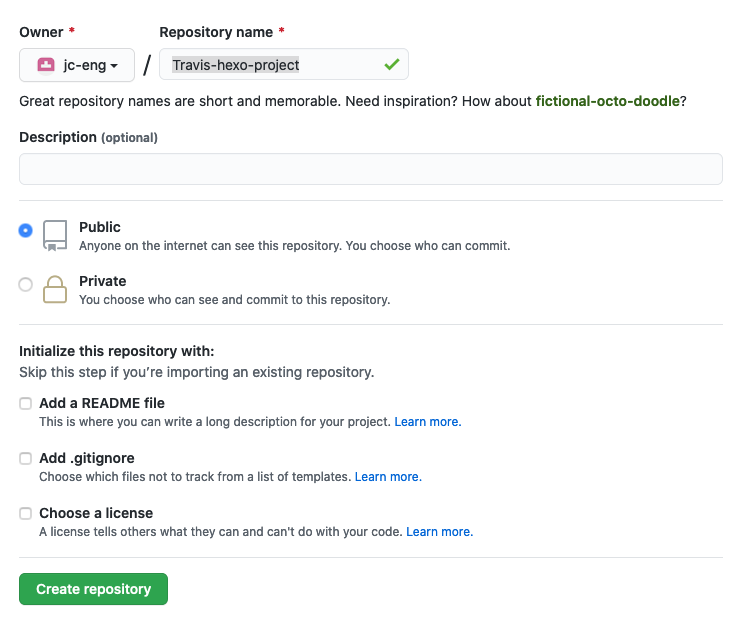The width and height of the screenshot is (733, 623).
Task: Click the Public option label text
Action: click(x=100, y=227)
